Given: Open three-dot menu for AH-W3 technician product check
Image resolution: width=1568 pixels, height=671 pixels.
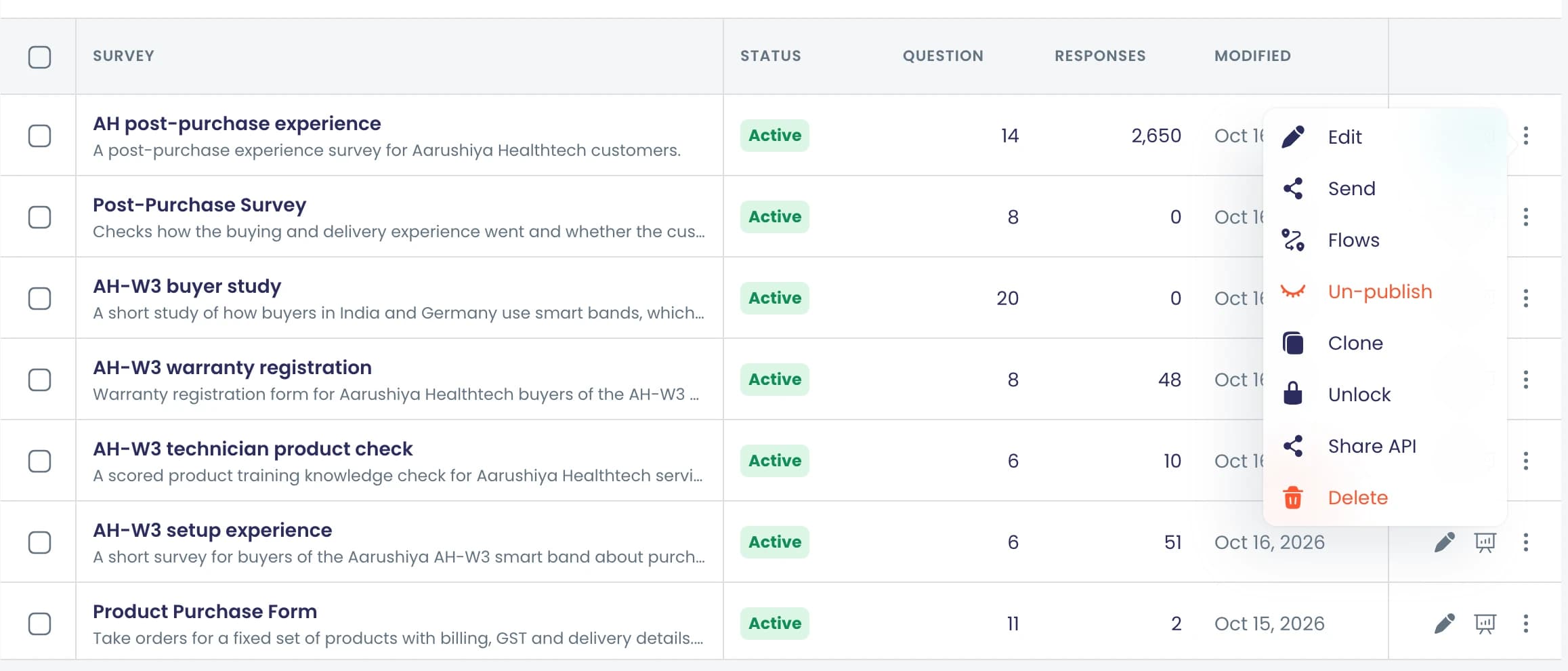Looking at the screenshot, I should point(1525,461).
